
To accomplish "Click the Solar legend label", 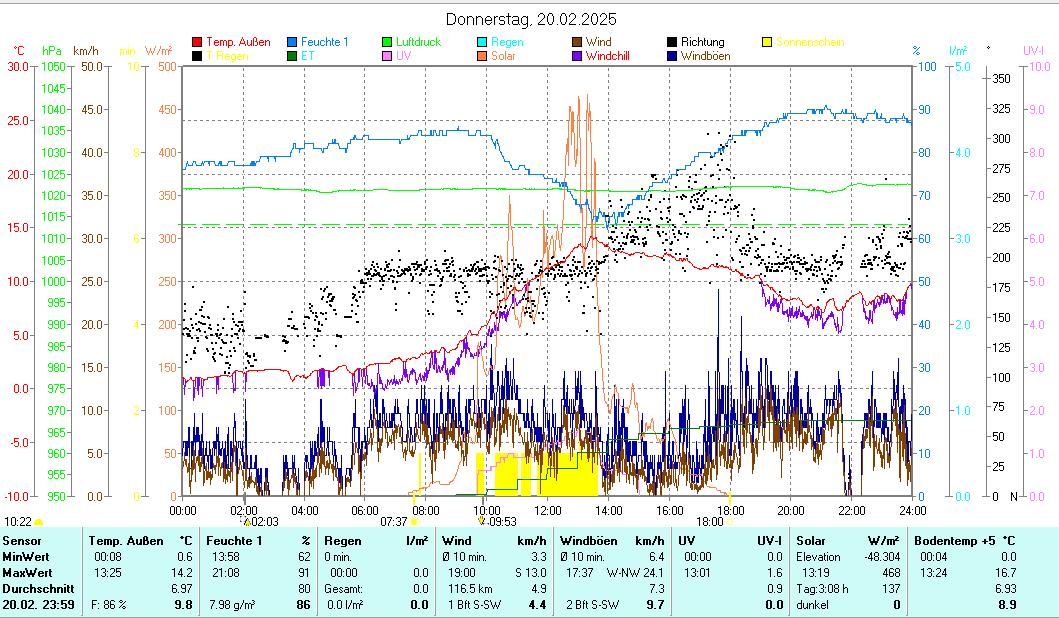I will 503,56.
